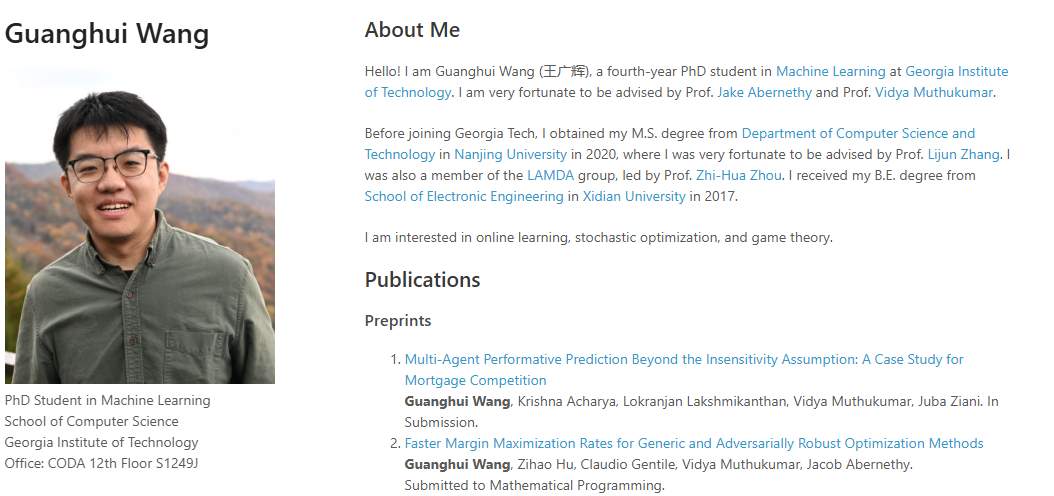Open the Machine Learning link
The image size is (1054, 496).
click(x=830, y=72)
